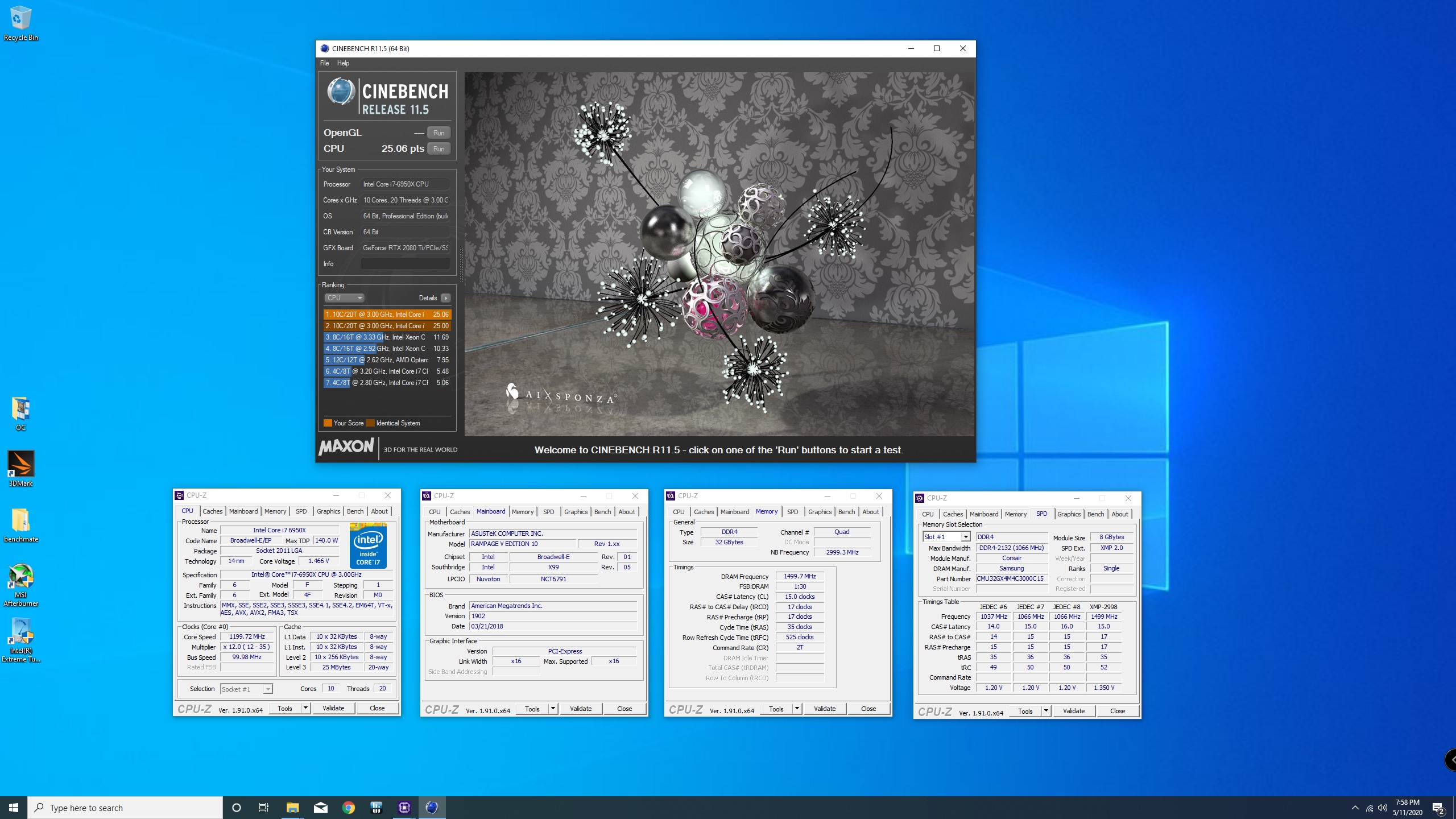Click the edge arrow tab at right
The image size is (1456, 819).
pos(1451,760)
